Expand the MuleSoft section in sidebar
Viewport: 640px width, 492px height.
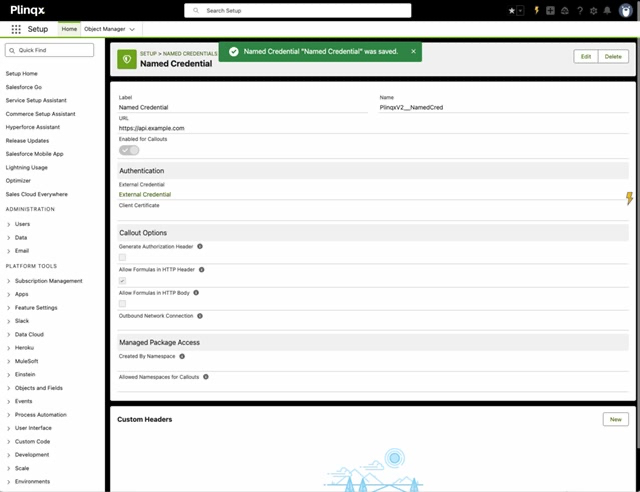coord(9,362)
